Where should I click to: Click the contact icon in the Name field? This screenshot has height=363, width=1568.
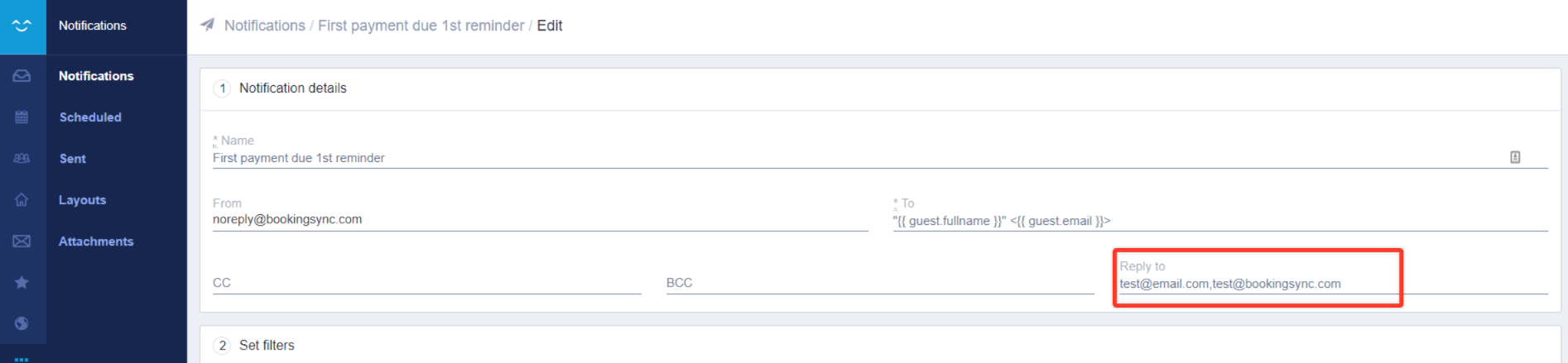[1515, 157]
